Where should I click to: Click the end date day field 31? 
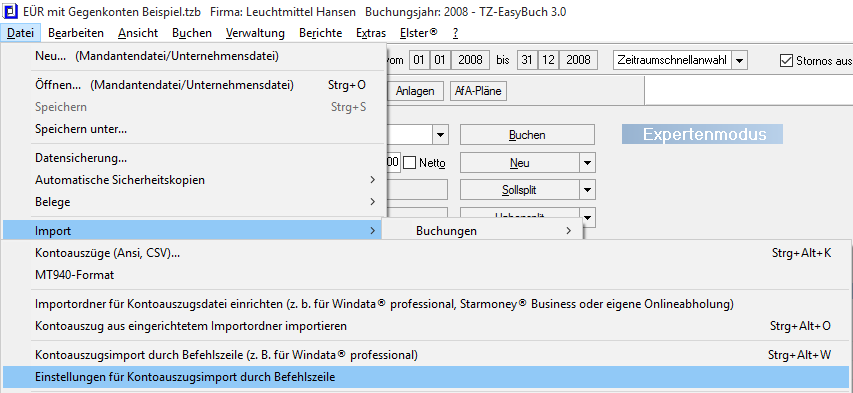click(527, 60)
